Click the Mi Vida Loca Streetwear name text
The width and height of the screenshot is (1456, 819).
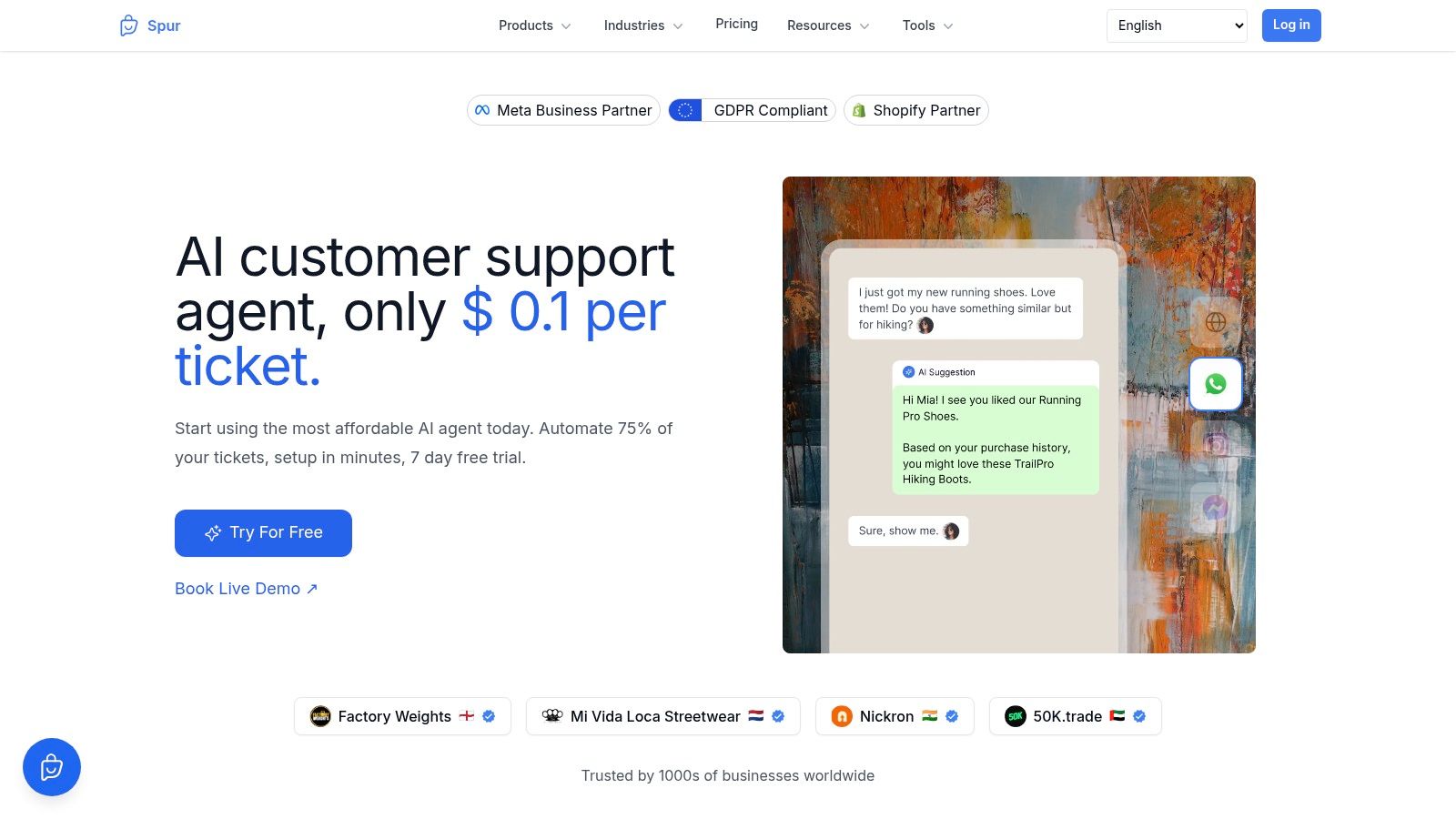[655, 716]
